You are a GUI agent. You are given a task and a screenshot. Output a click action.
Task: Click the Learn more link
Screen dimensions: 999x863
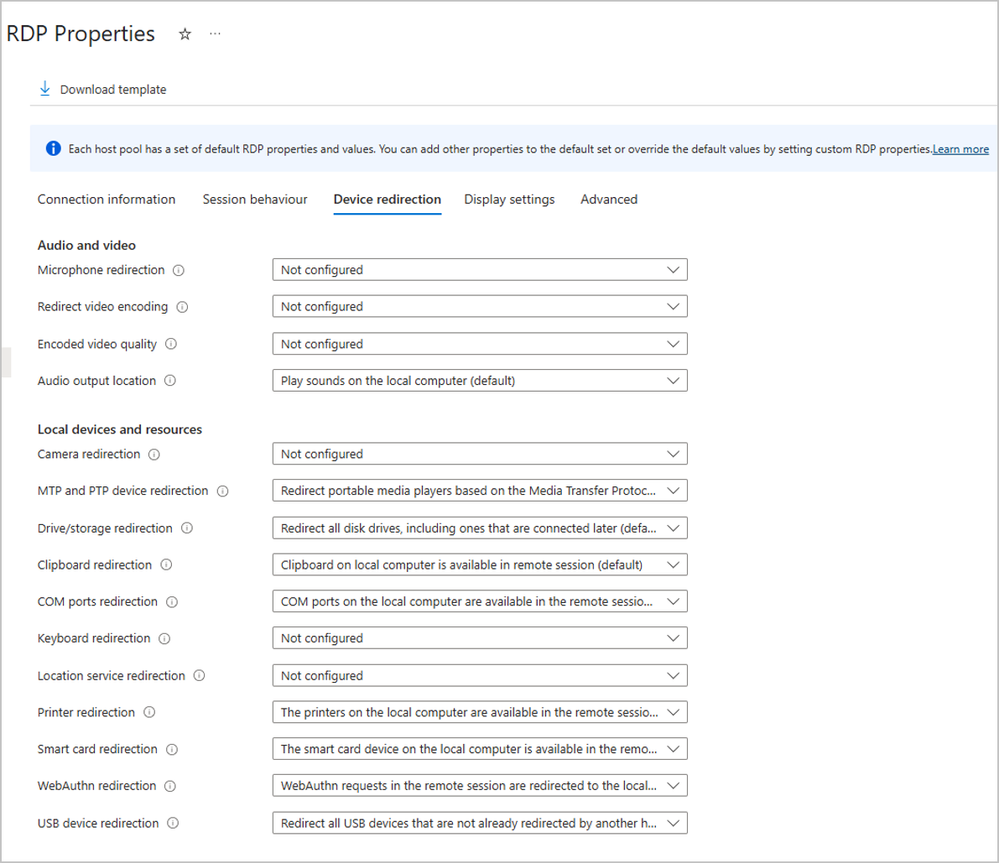tap(960, 149)
